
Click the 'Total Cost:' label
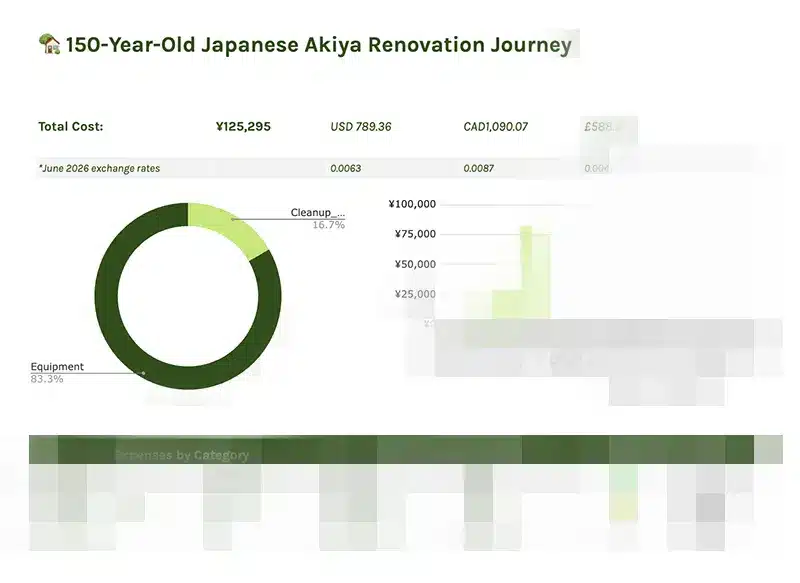70,126
